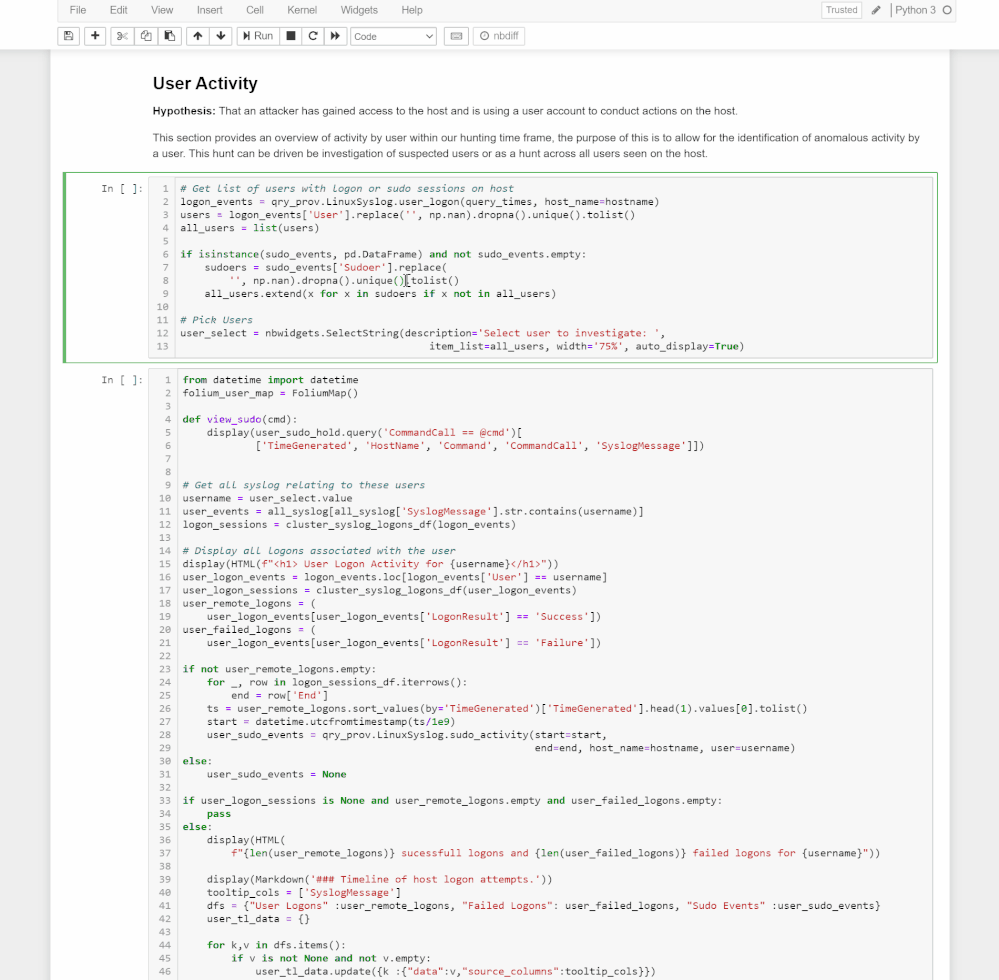Move selected cell up arrow
The image size is (999, 980).
tap(198, 36)
